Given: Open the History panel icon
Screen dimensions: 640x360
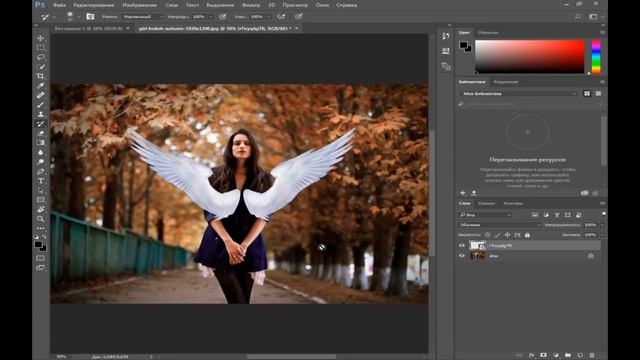Looking at the screenshot, I should 445,36.
